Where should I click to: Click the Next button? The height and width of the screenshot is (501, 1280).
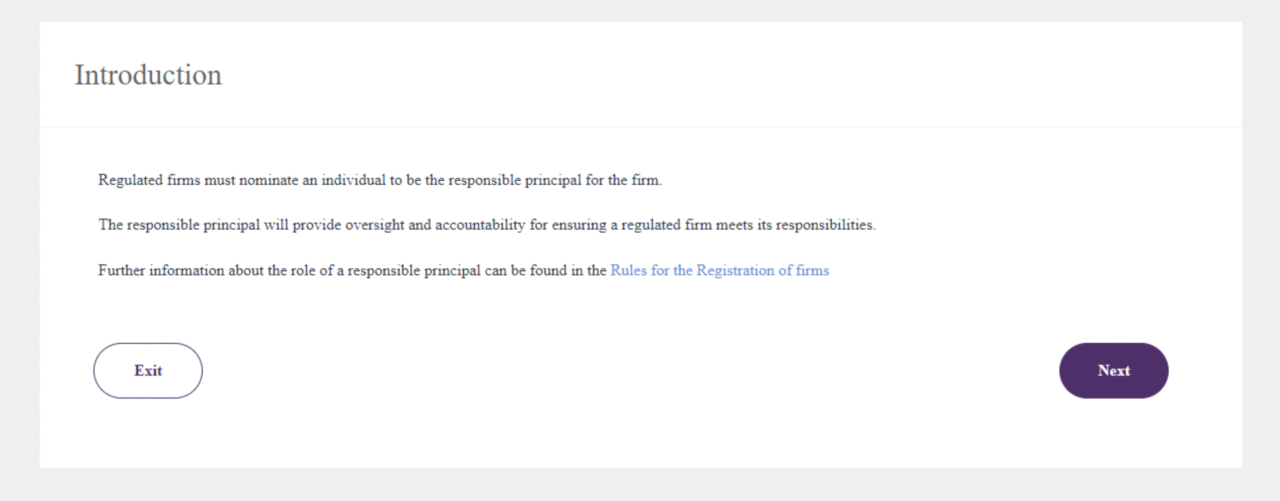[1113, 371]
